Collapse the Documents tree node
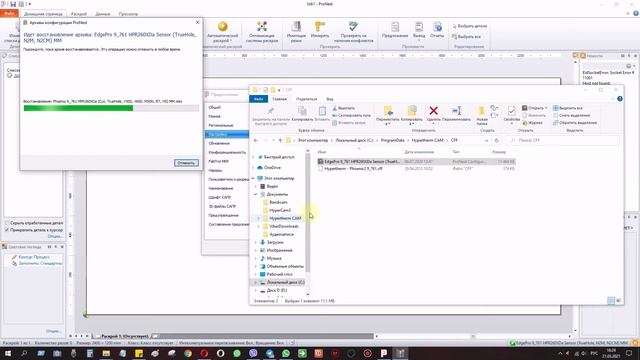Viewport: 640px width, 360px height. coord(256,194)
